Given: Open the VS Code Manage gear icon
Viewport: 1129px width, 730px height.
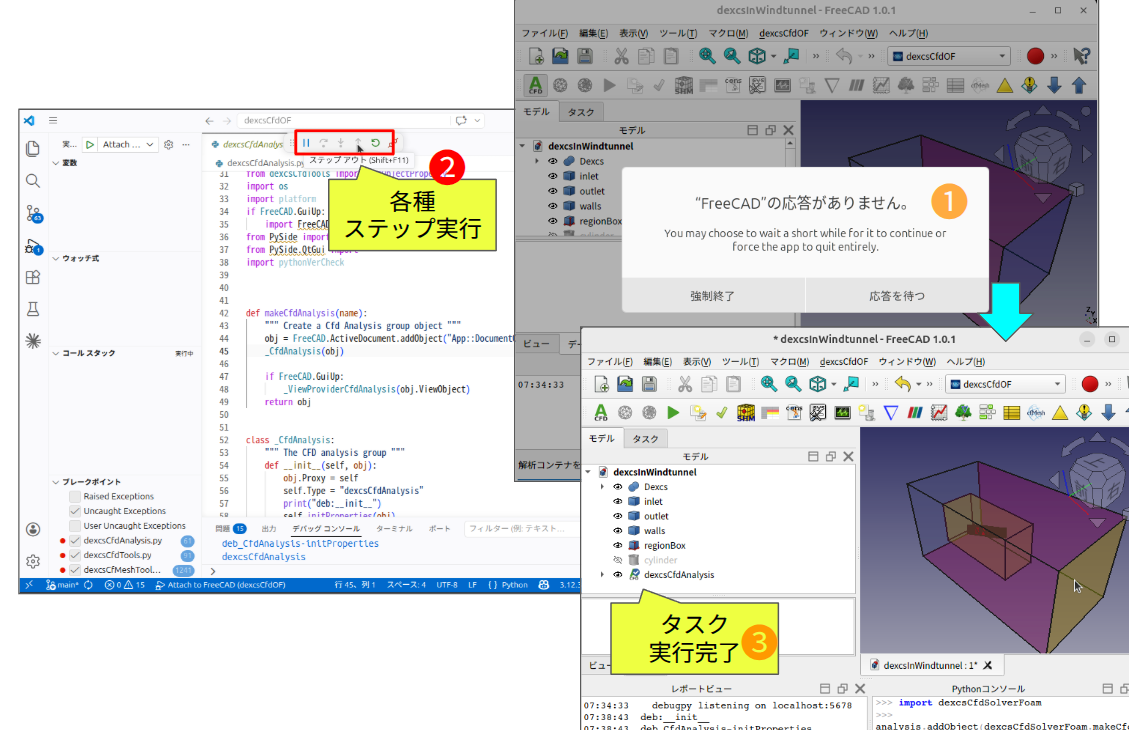Looking at the screenshot, I should click(33, 561).
